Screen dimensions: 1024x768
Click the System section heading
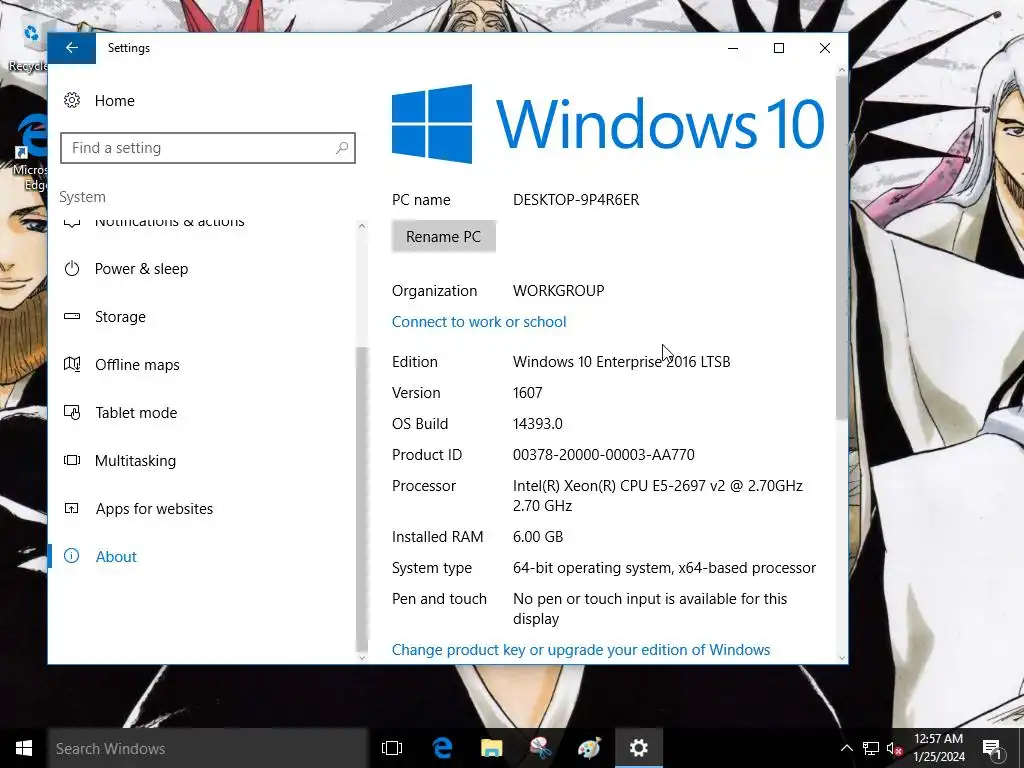pos(82,197)
